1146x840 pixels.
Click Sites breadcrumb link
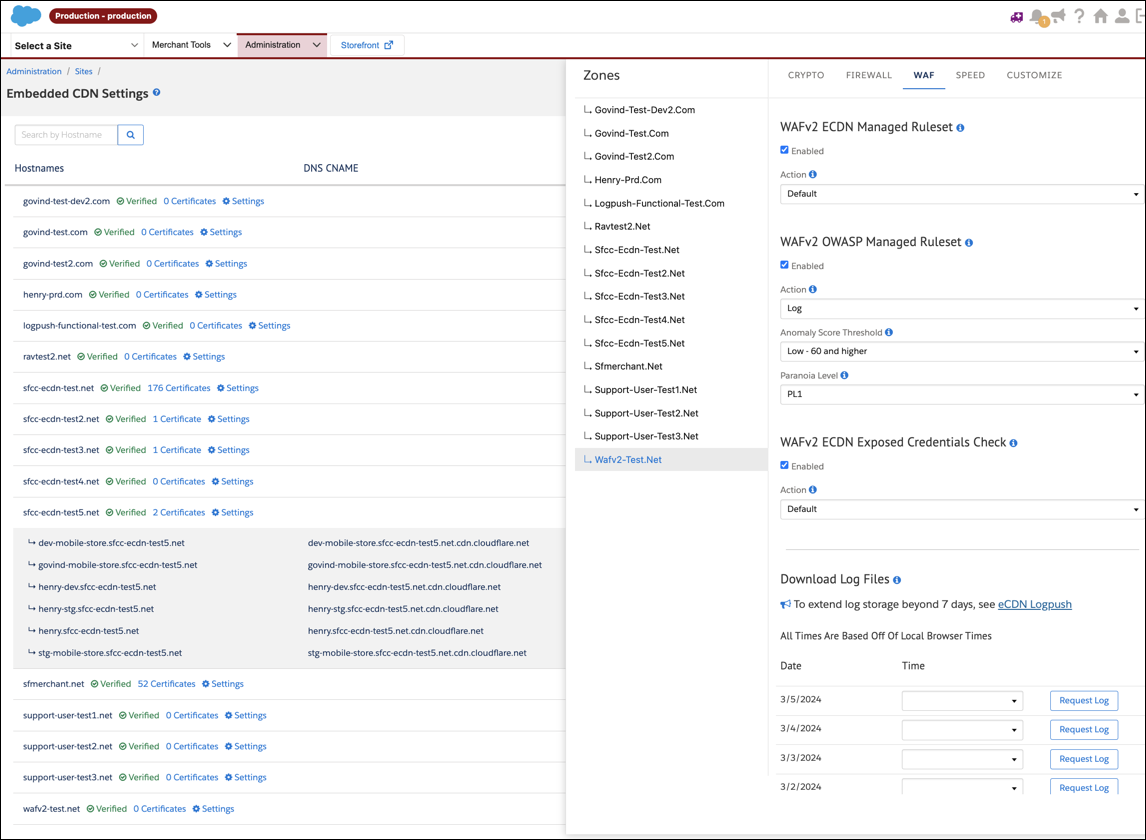click(x=83, y=71)
